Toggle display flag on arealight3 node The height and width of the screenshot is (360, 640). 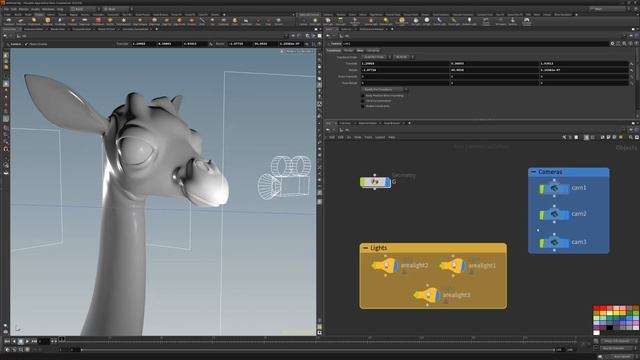[438, 295]
